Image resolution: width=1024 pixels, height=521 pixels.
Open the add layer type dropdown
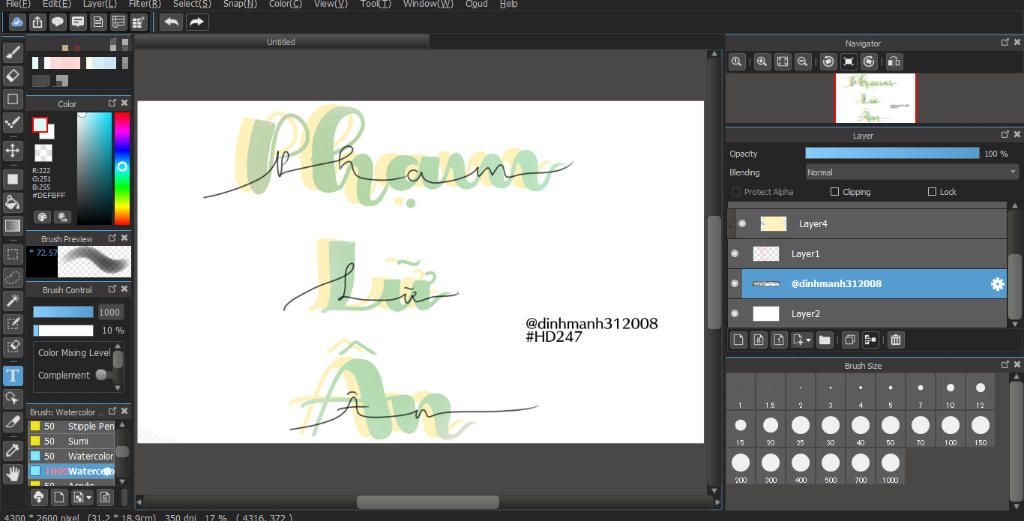(801, 339)
